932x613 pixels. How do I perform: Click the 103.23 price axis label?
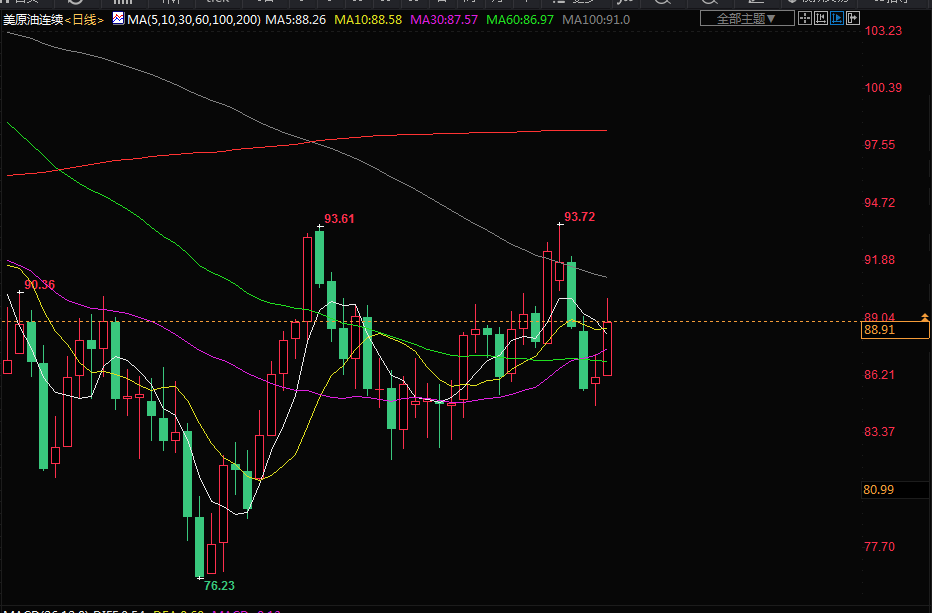pyautogui.click(x=883, y=31)
